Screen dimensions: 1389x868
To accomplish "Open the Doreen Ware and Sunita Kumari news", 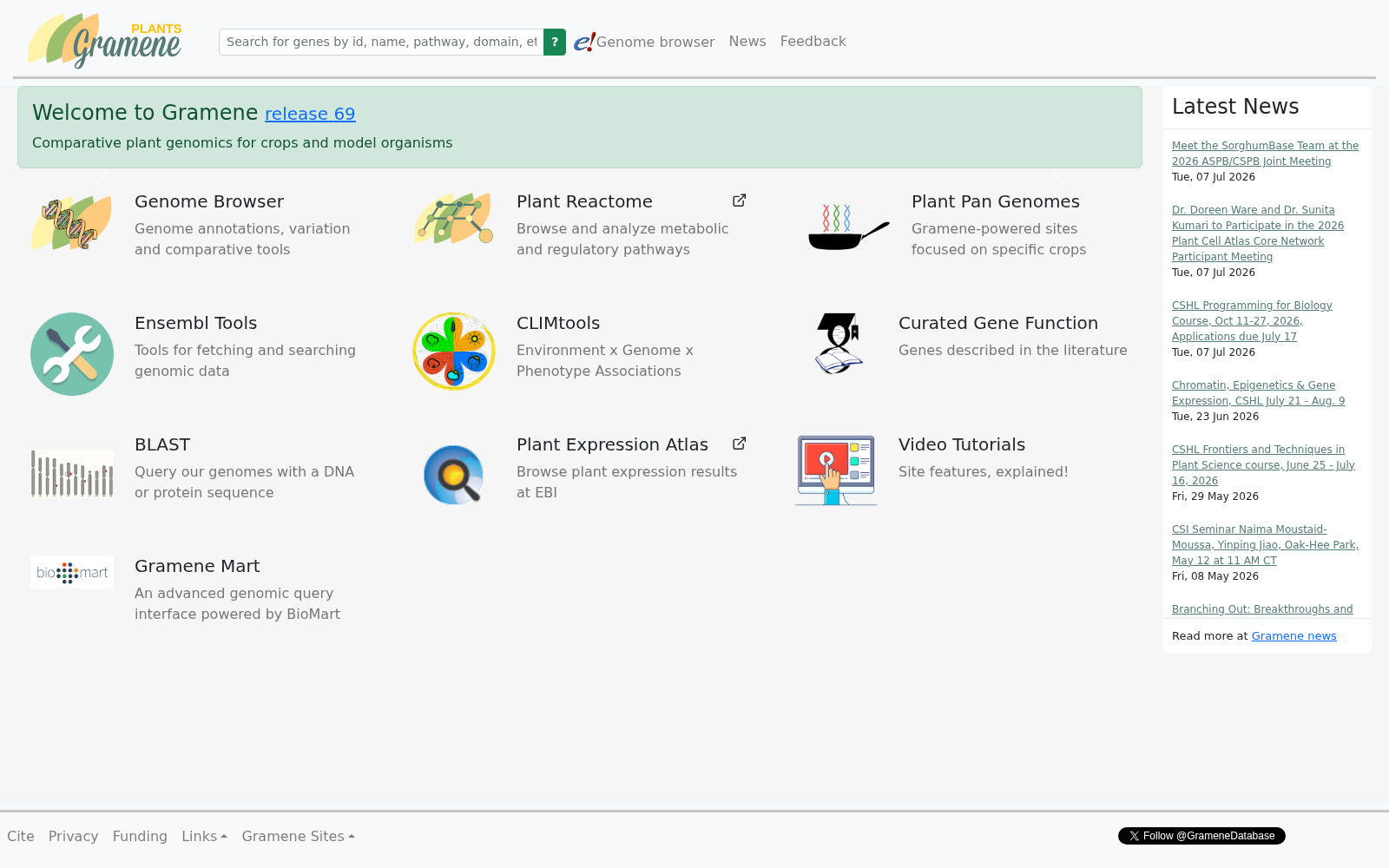I will coord(1258,233).
